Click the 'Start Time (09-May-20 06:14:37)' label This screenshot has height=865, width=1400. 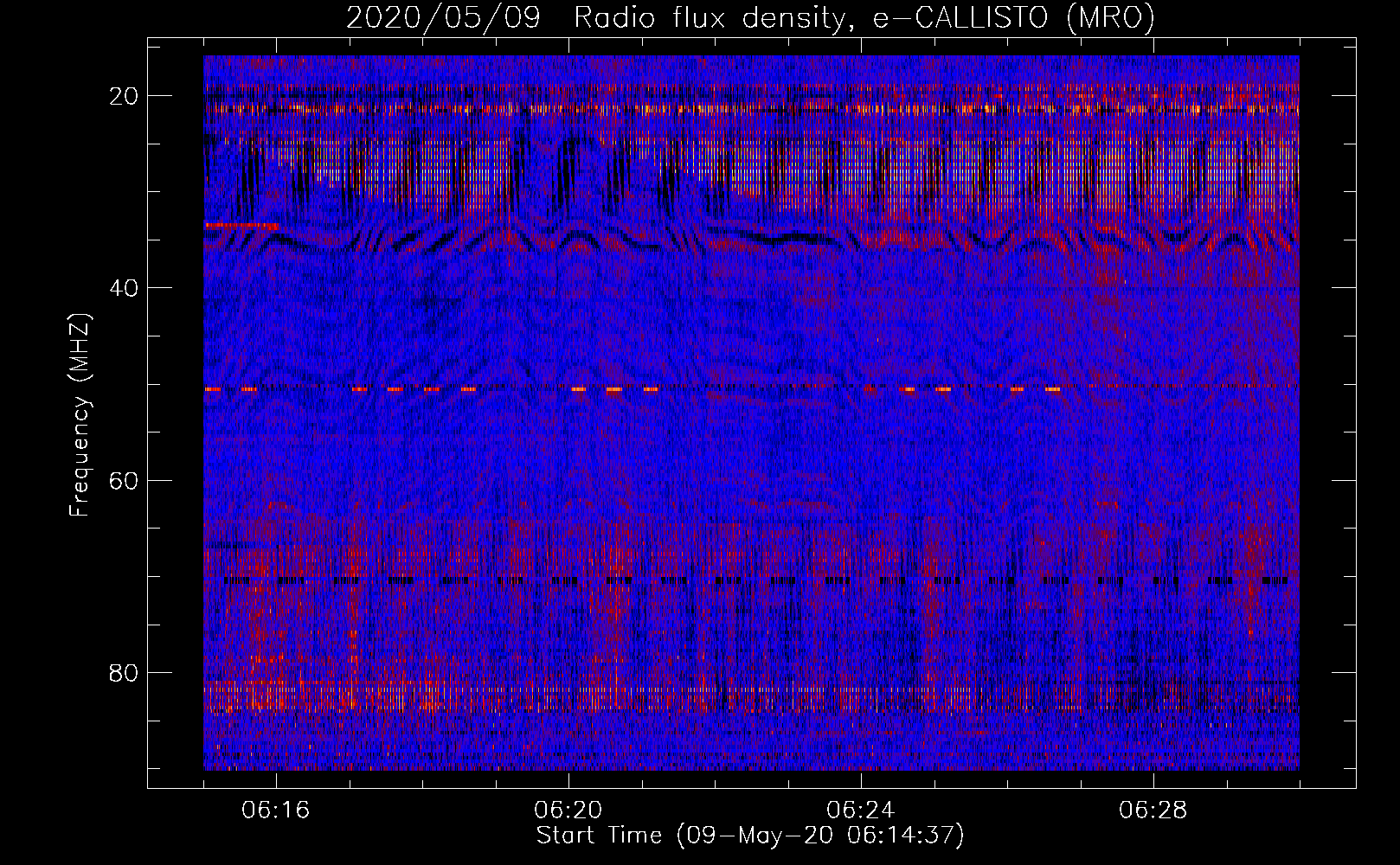pos(750,836)
